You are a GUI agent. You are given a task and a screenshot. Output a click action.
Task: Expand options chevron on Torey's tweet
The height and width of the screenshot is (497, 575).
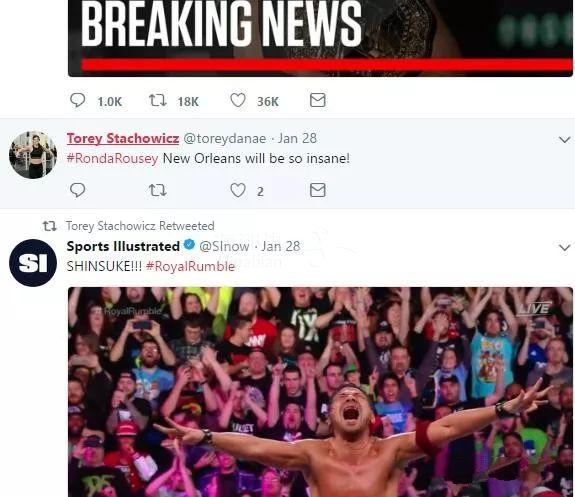pyautogui.click(x=564, y=140)
